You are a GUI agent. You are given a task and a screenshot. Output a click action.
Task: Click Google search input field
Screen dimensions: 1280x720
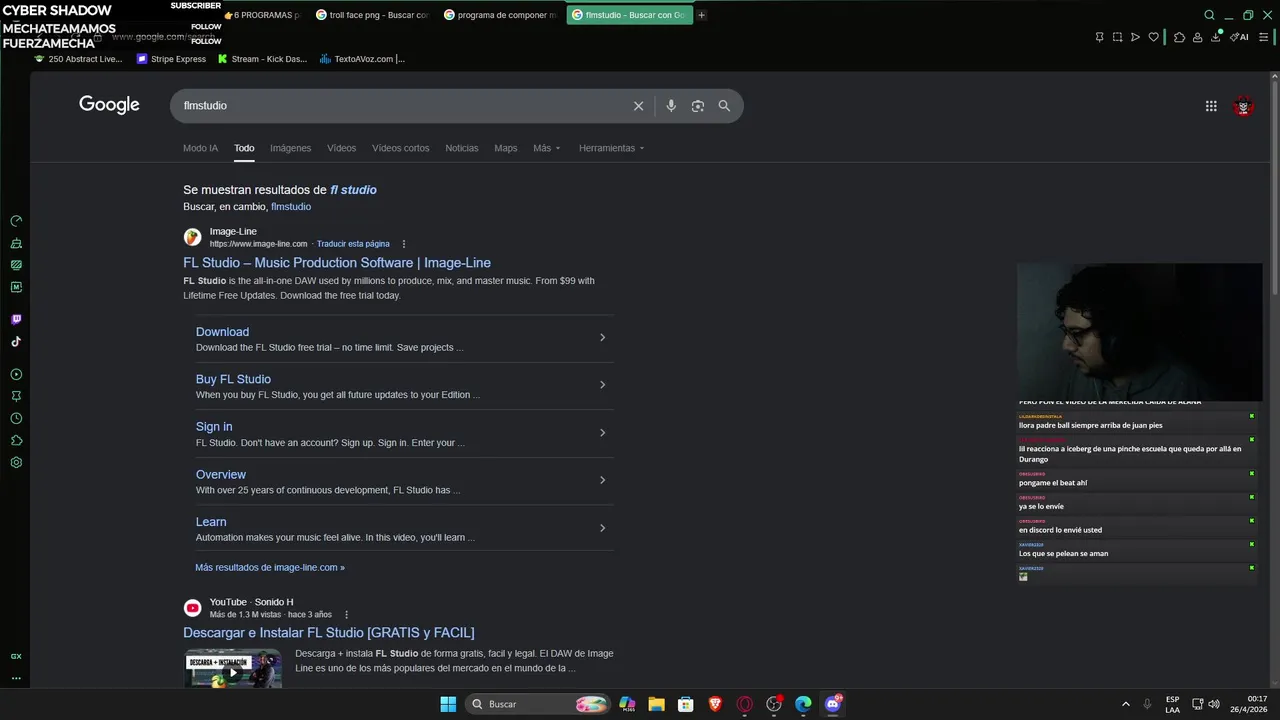coord(400,106)
